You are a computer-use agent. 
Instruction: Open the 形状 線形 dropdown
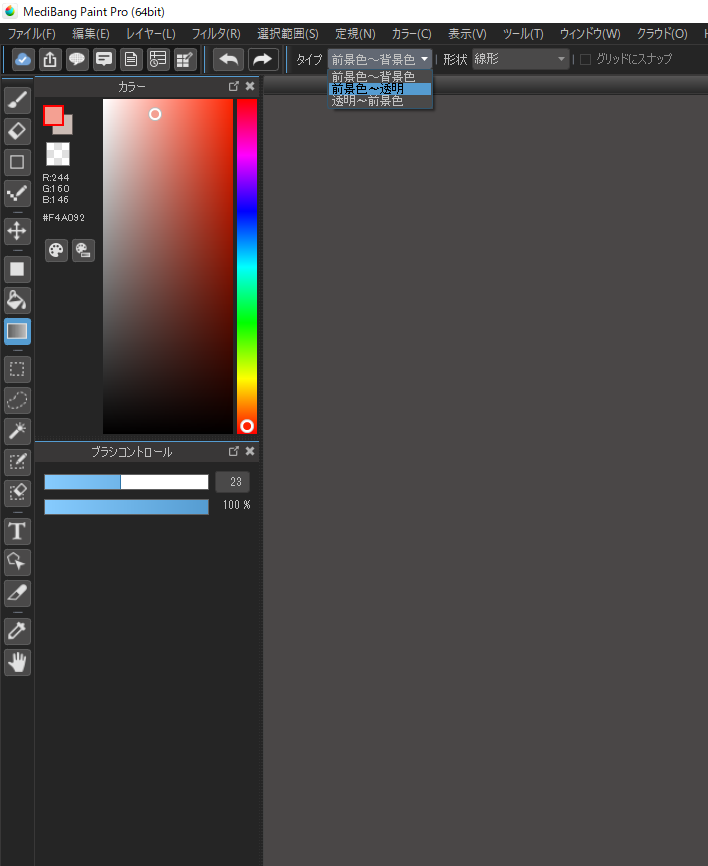pyautogui.click(x=520, y=60)
